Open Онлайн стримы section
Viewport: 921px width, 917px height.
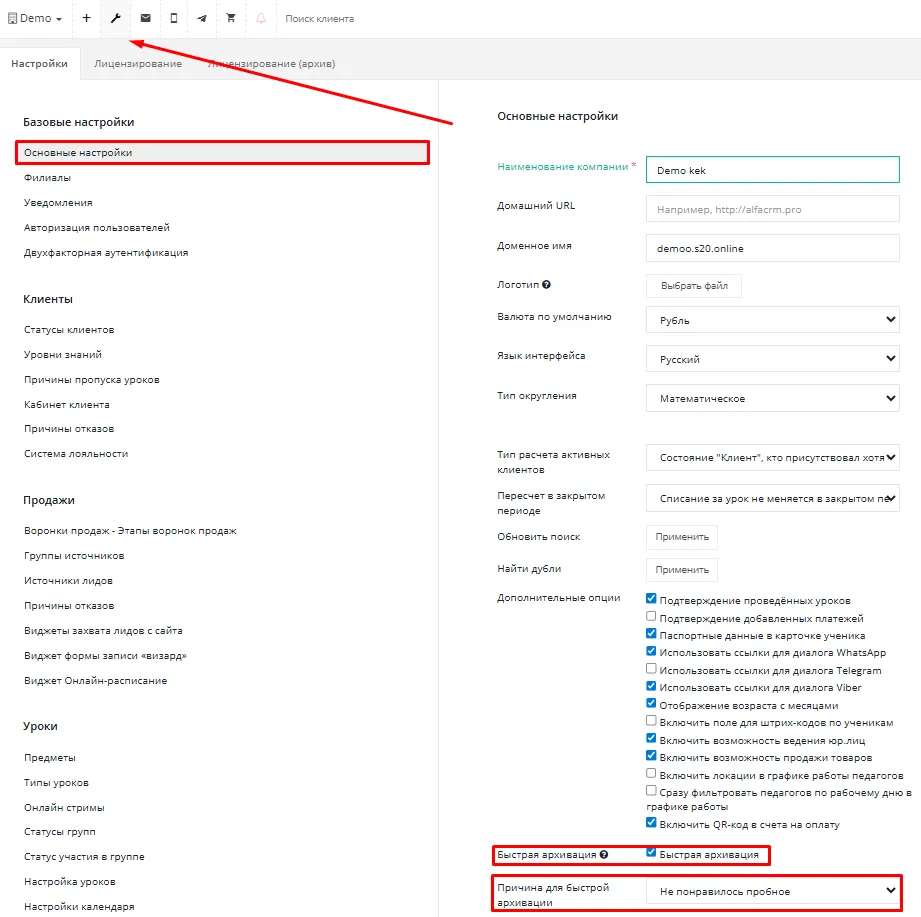point(64,808)
